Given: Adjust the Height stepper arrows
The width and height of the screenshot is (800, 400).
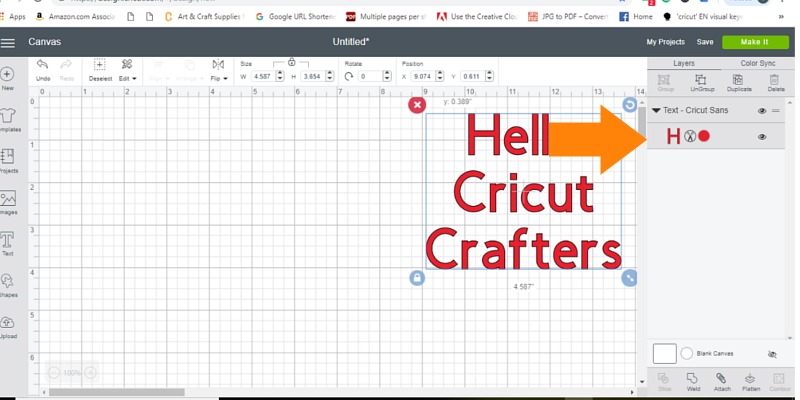Looking at the screenshot, I should click(330, 76).
